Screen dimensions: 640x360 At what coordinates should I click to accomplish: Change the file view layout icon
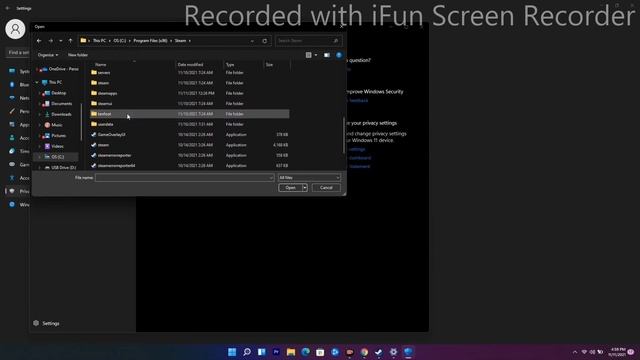point(309,55)
